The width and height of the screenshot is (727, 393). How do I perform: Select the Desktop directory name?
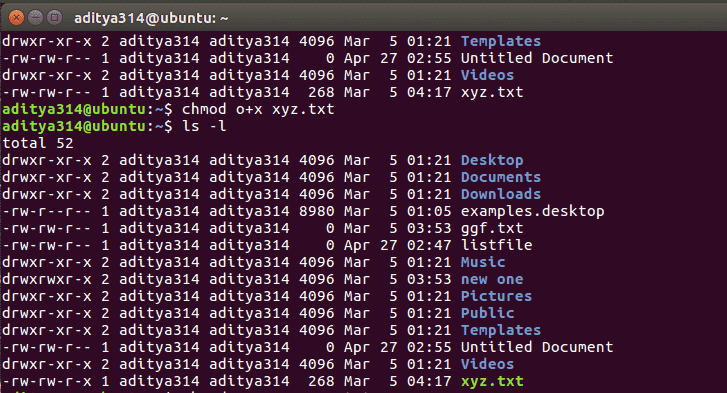point(492,160)
